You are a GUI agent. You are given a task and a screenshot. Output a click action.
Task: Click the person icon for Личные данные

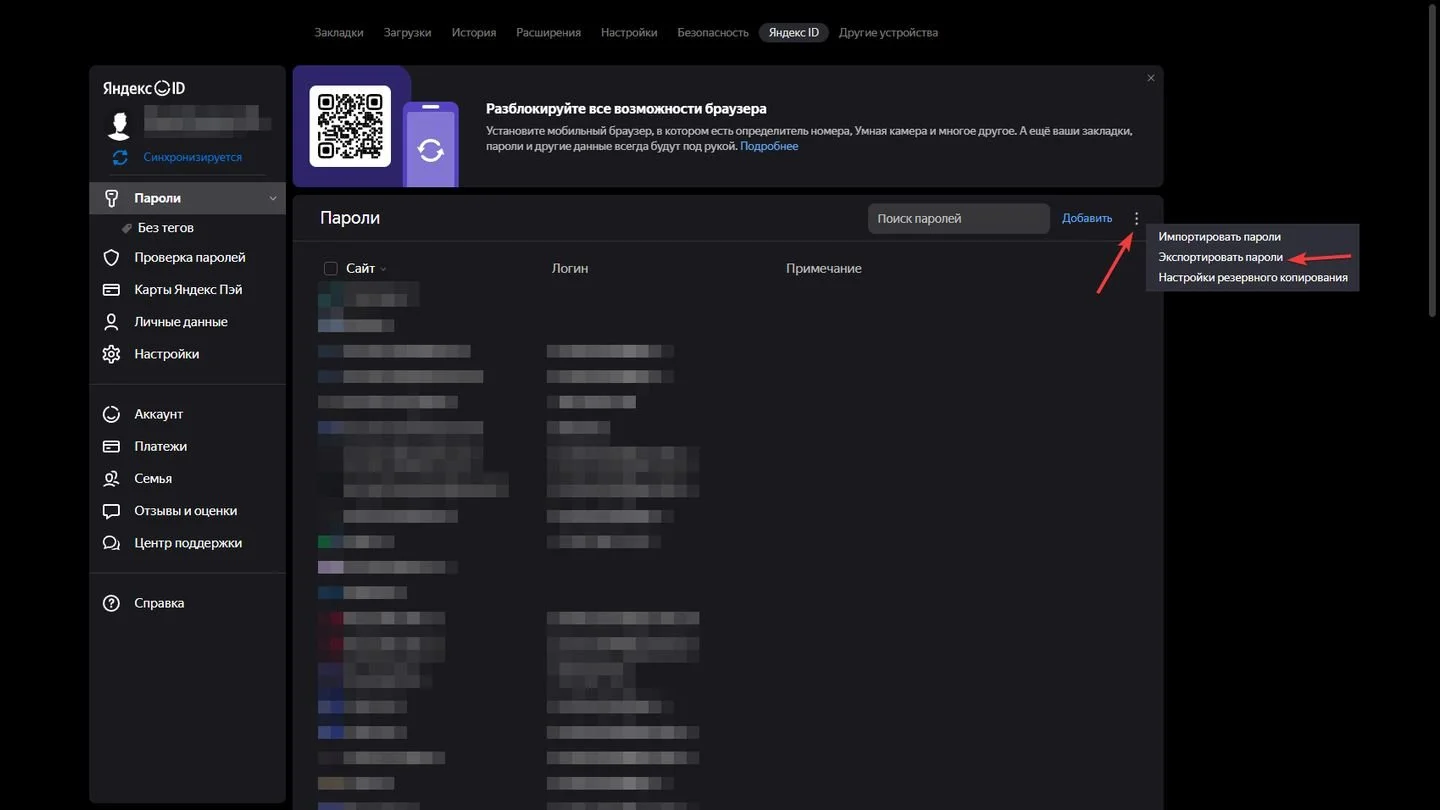pyautogui.click(x=112, y=322)
